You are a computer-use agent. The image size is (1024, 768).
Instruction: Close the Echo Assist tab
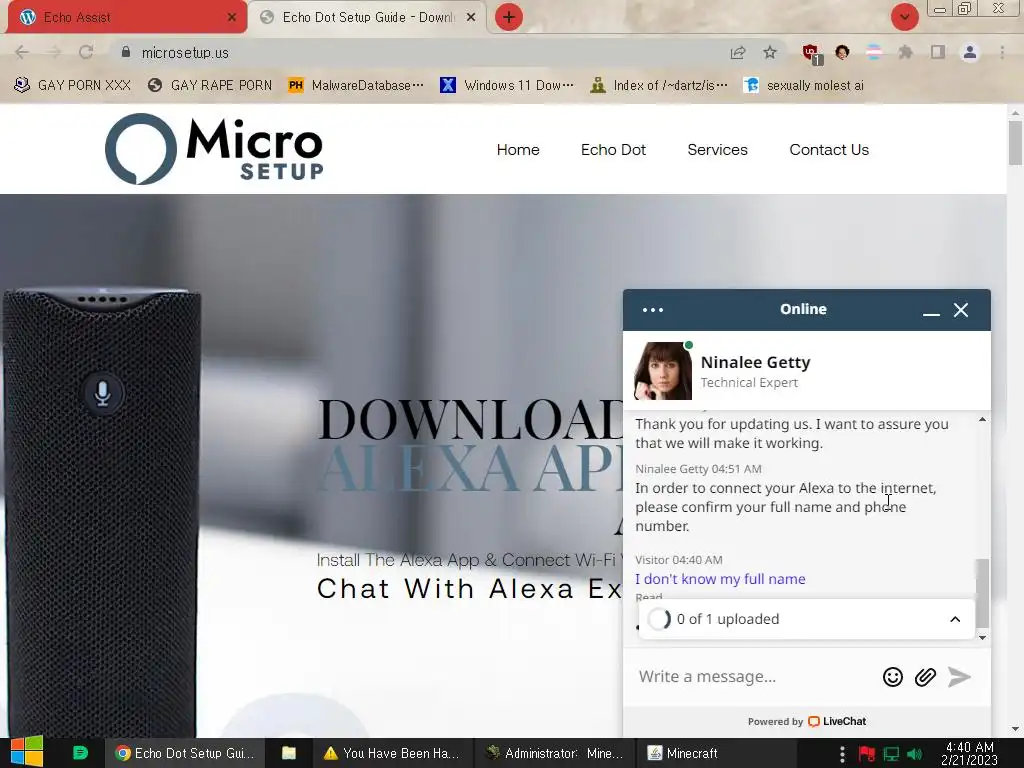[x=232, y=18]
